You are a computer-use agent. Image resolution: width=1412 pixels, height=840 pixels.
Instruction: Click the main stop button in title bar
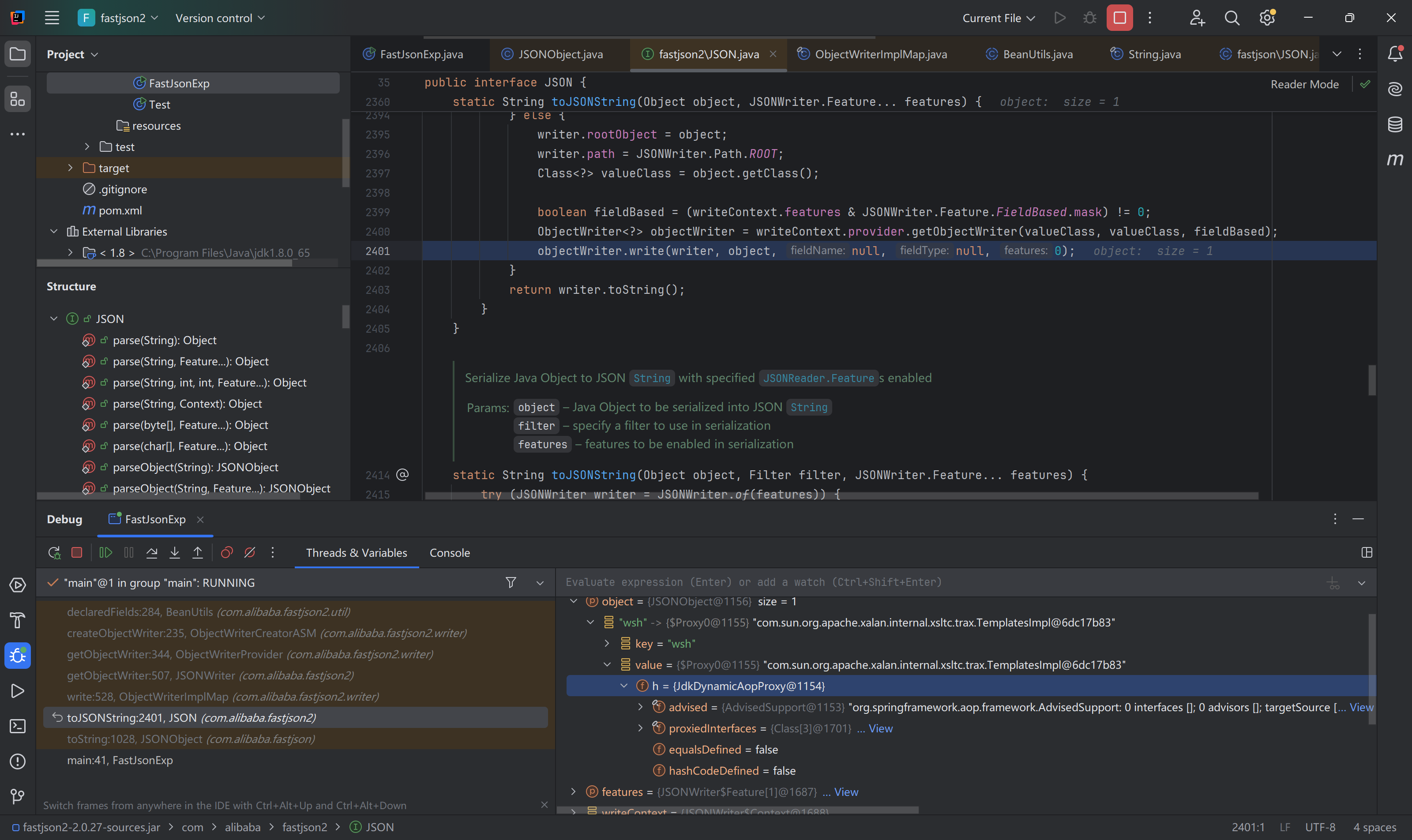(1120, 18)
